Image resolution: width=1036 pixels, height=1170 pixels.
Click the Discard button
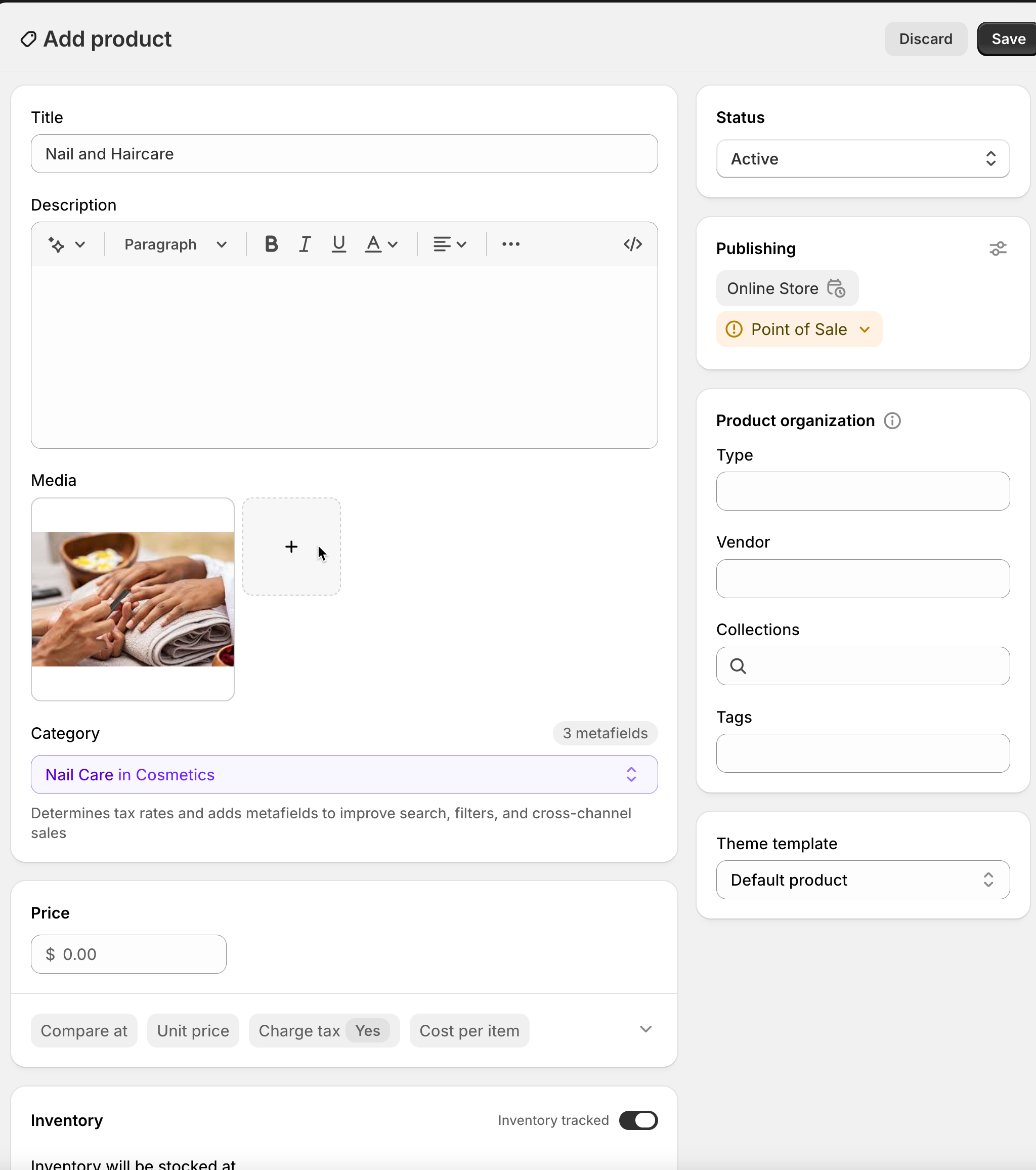click(x=925, y=39)
